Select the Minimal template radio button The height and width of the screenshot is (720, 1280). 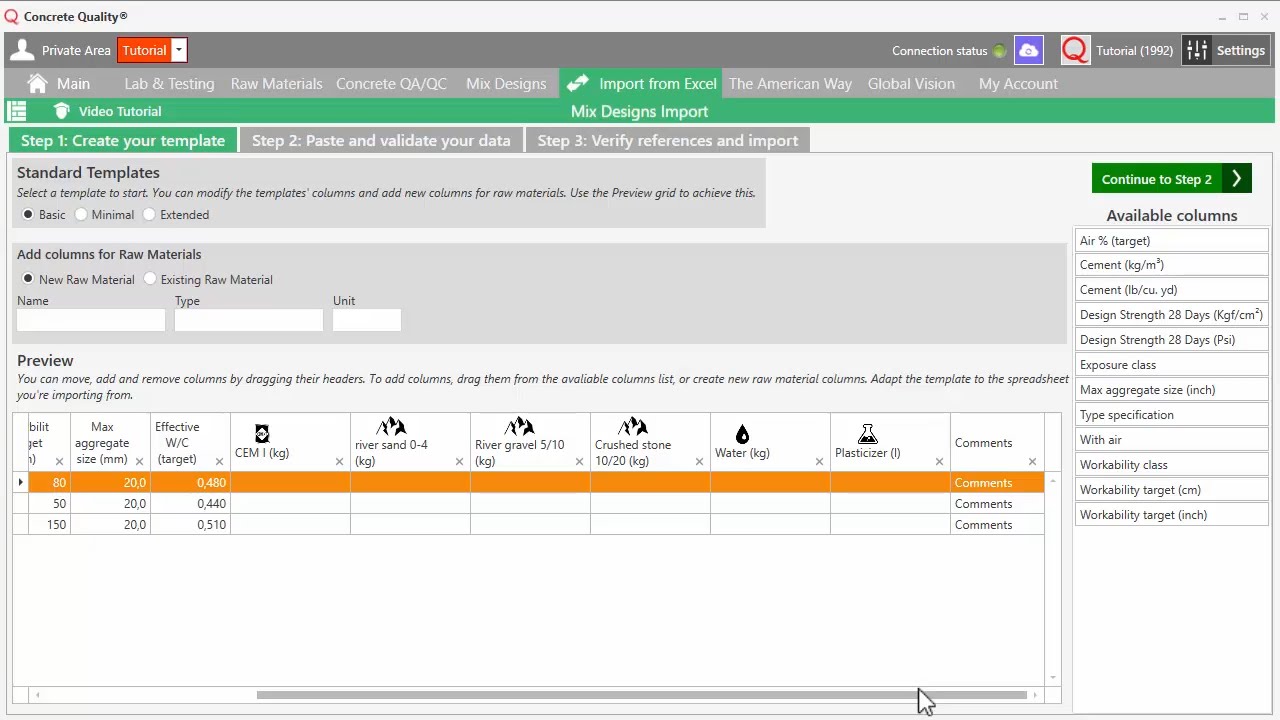click(x=81, y=214)
